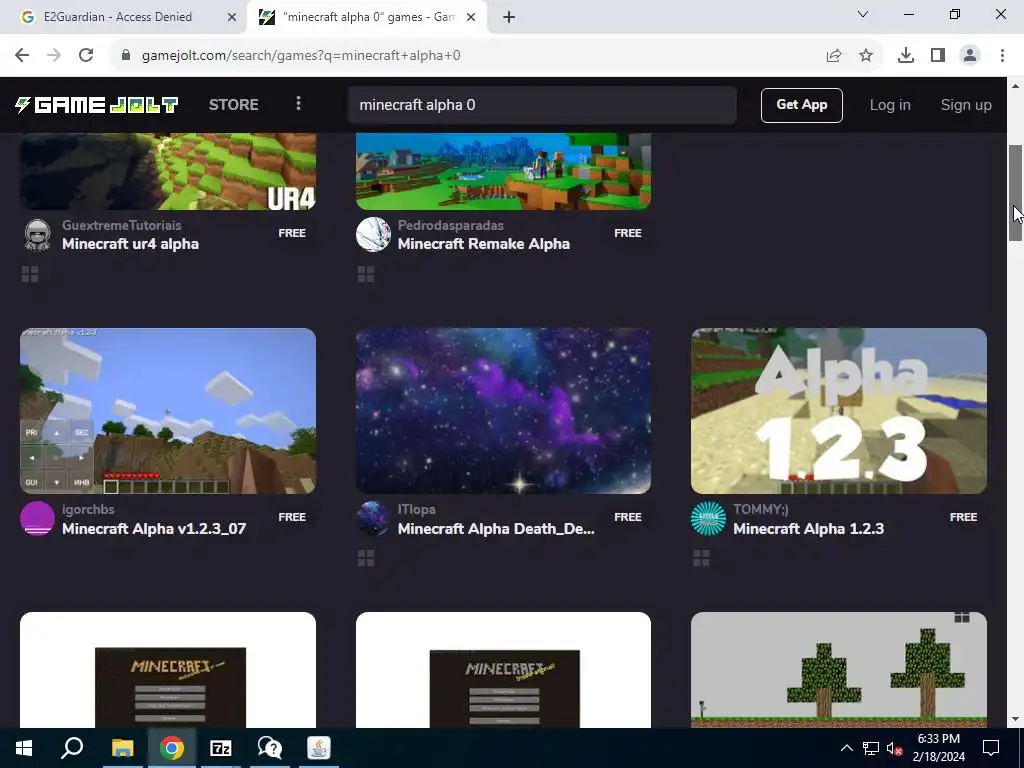Open the Game Jolt three-dot more menu

(298, 104)
